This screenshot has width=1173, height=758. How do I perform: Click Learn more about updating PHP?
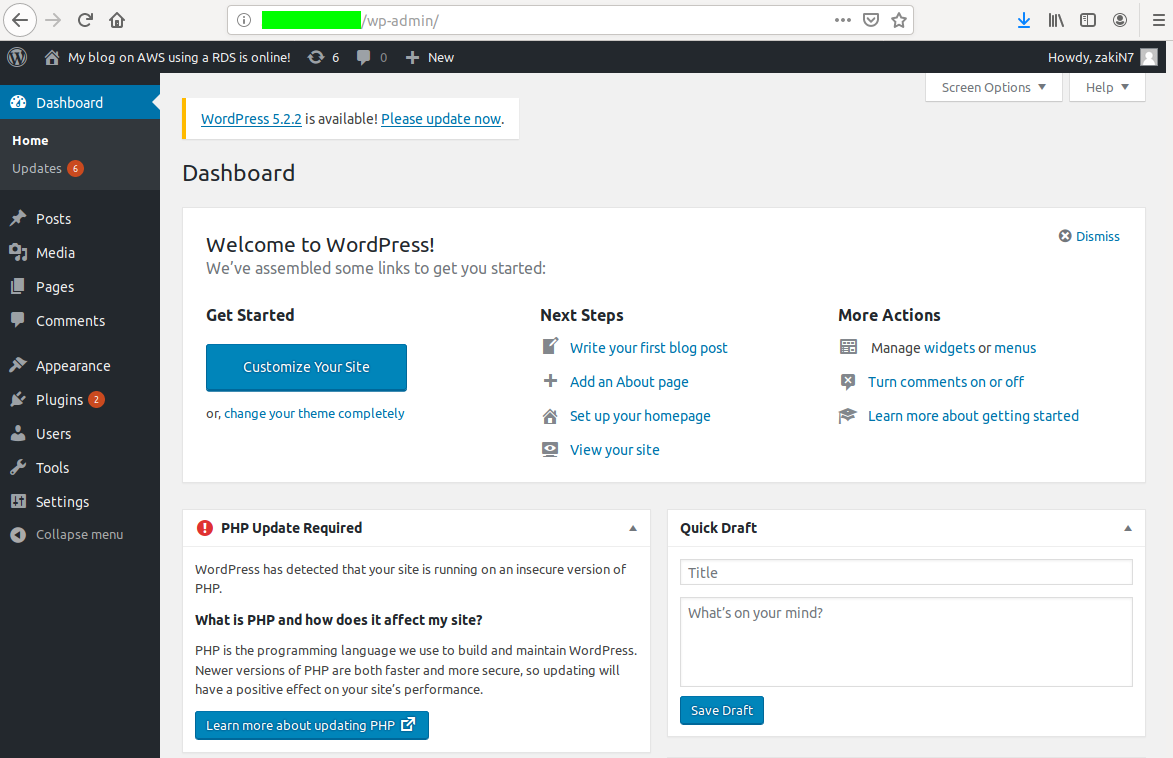(312, 726)
